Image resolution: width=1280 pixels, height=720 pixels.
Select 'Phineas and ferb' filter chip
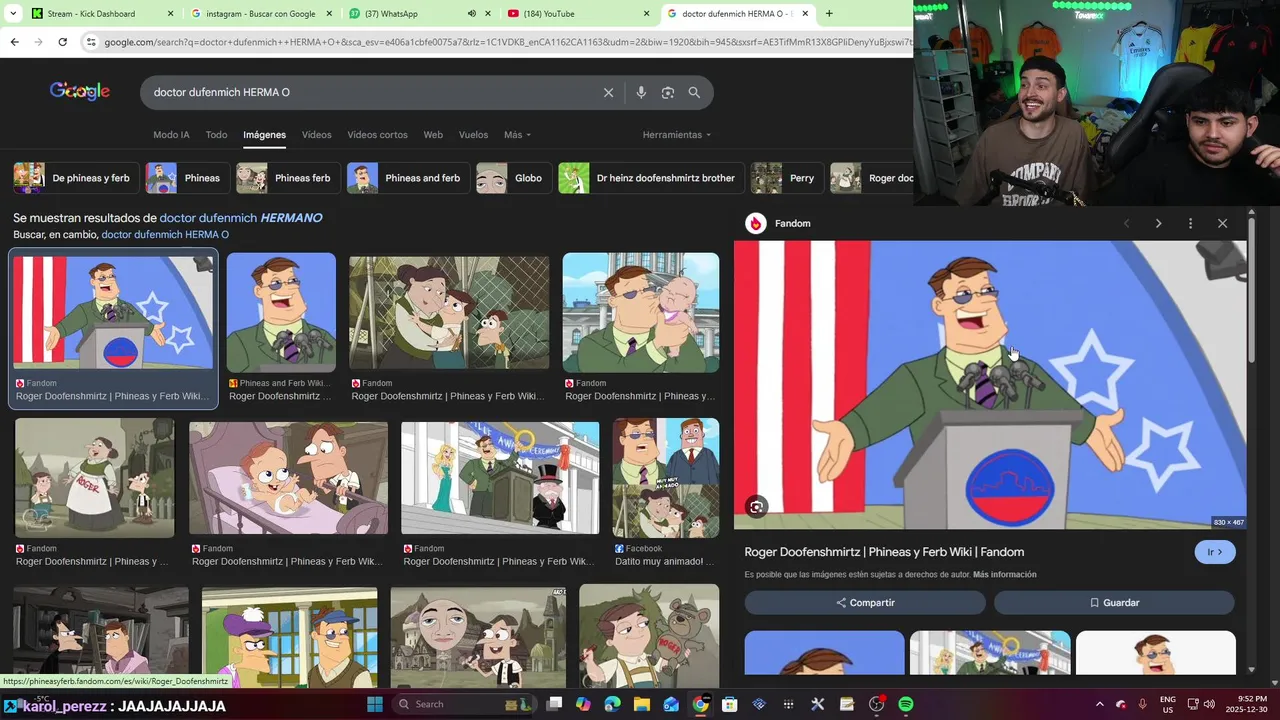pyautogui.click(x=408, y=178)
